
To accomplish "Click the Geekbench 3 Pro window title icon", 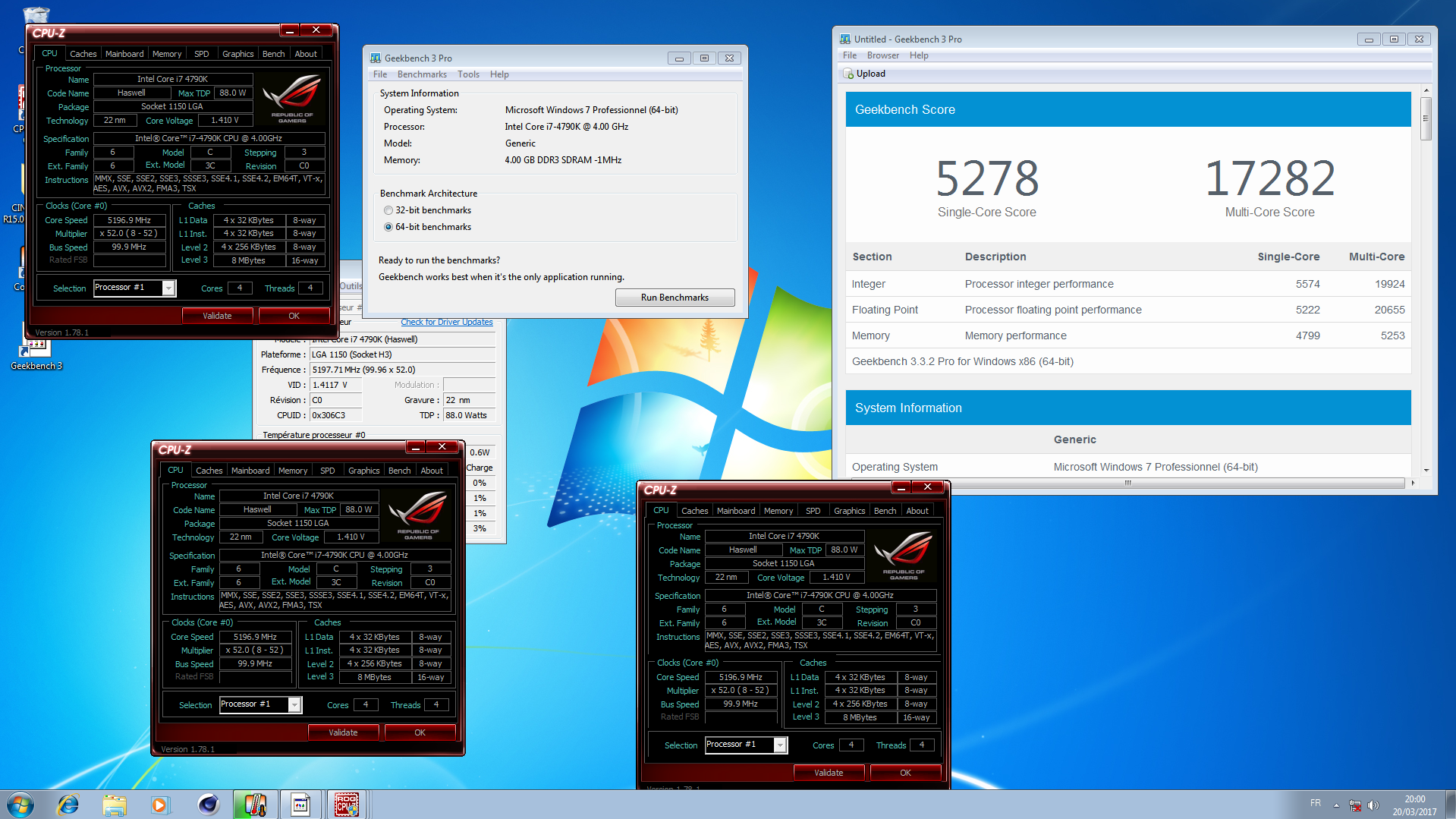I will click(x=375, y=58).
